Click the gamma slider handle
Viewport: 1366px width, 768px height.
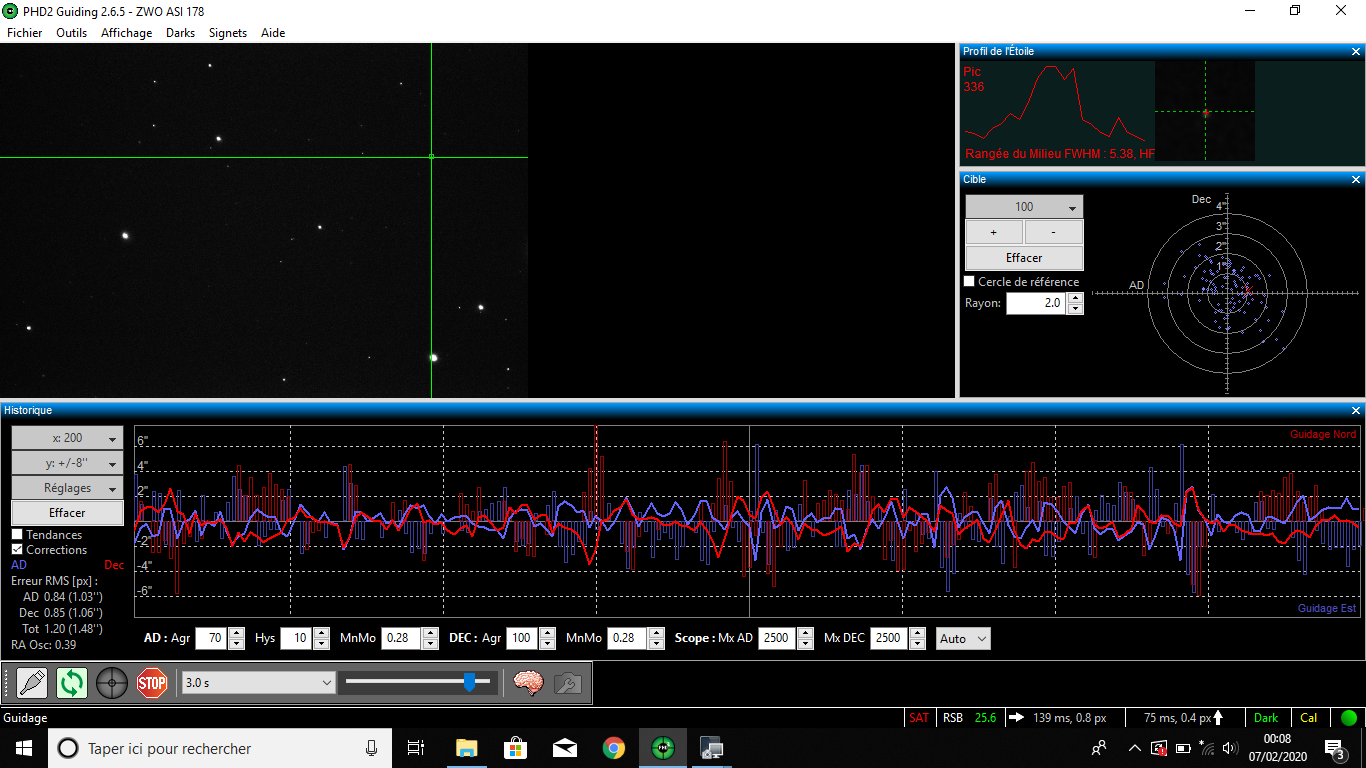point(469,682)
